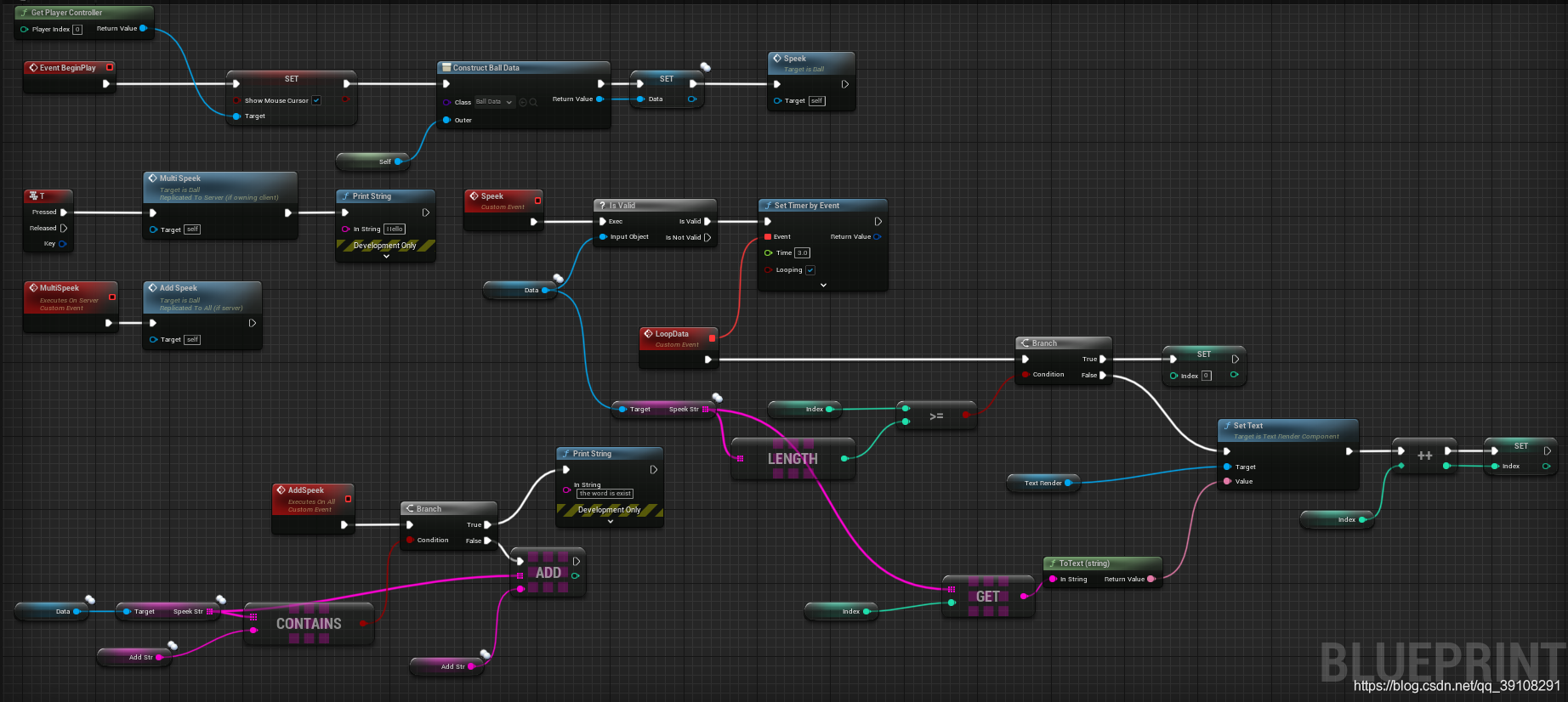
Task: Click the Speek custom event node title
Action: pyautogui.click(x=491, y=196)
